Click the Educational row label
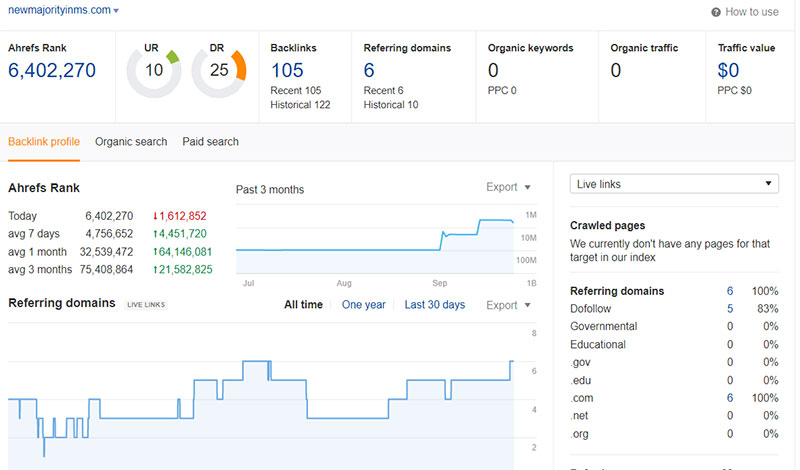The height and width of the screenshot is (470, 800). click(x=598, y=344)
